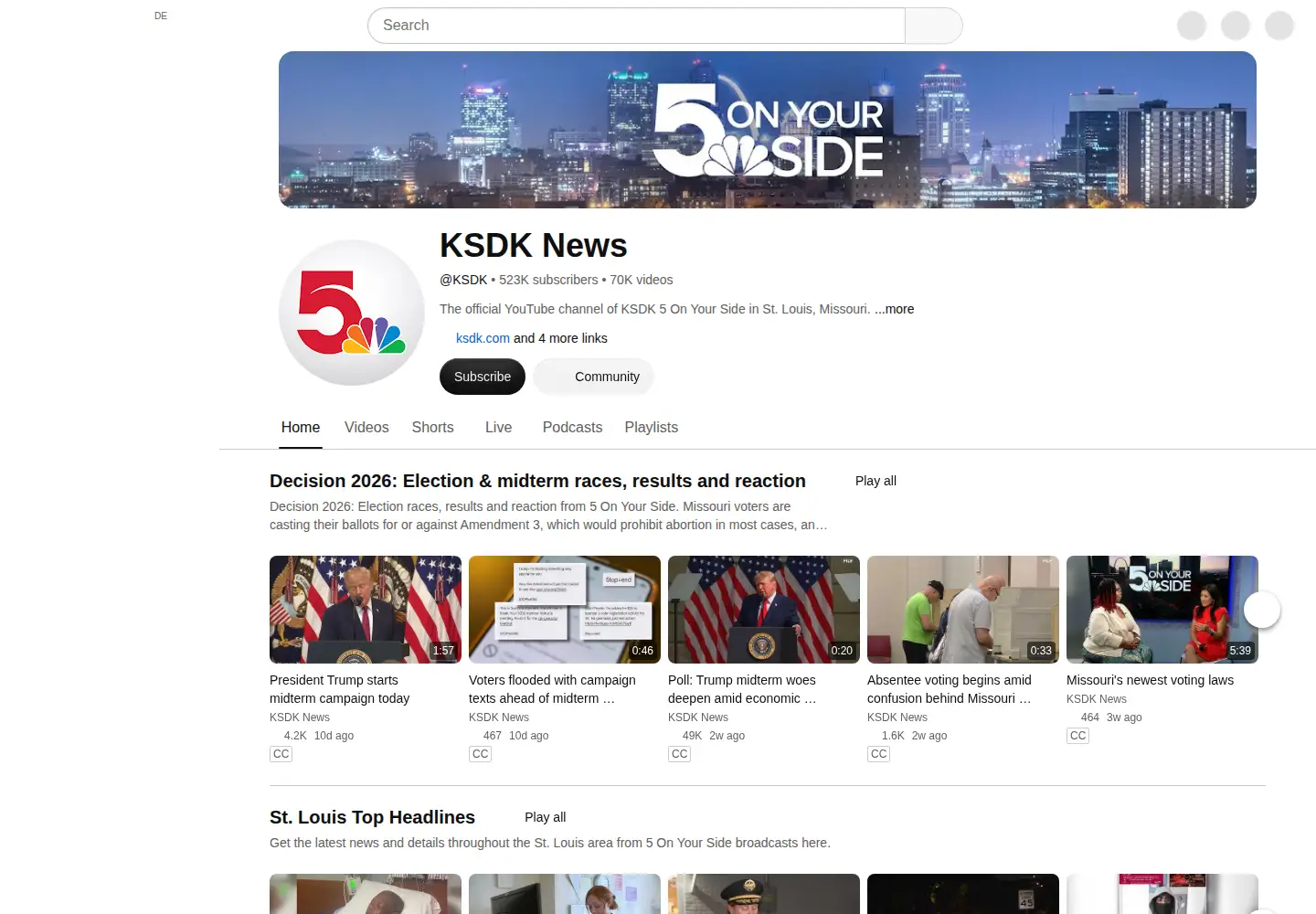Open the Absentee voting begins thumbnail
This screenshot has width=1316, height=914.
[x=963, y=610]
